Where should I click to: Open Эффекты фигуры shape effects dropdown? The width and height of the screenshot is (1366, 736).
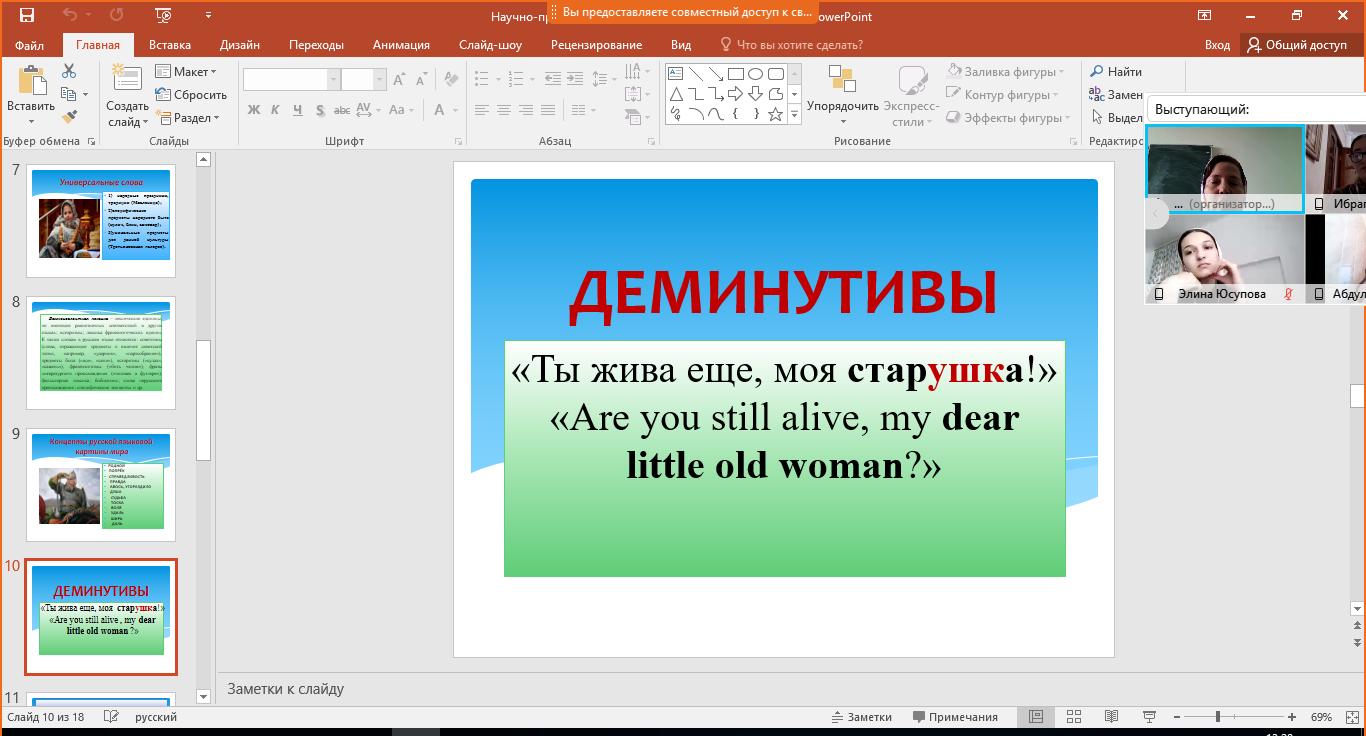tap(1009, 118)
